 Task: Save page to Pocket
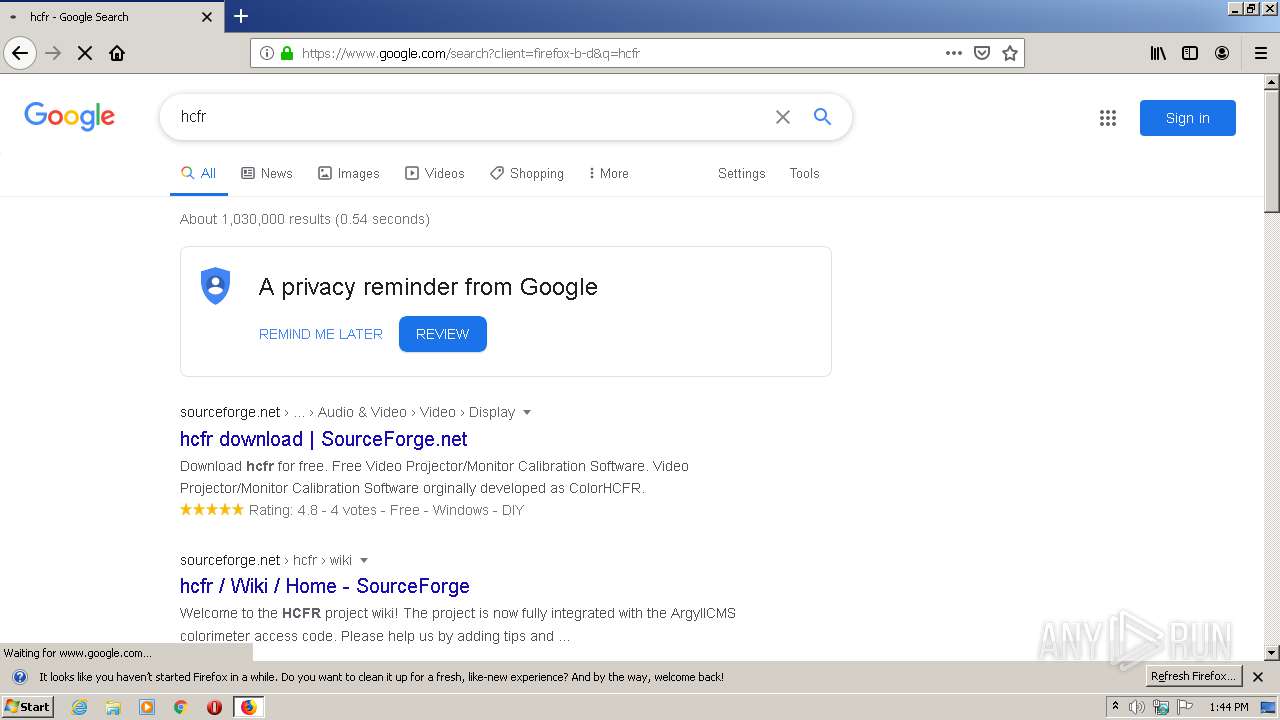click(982, 53)
